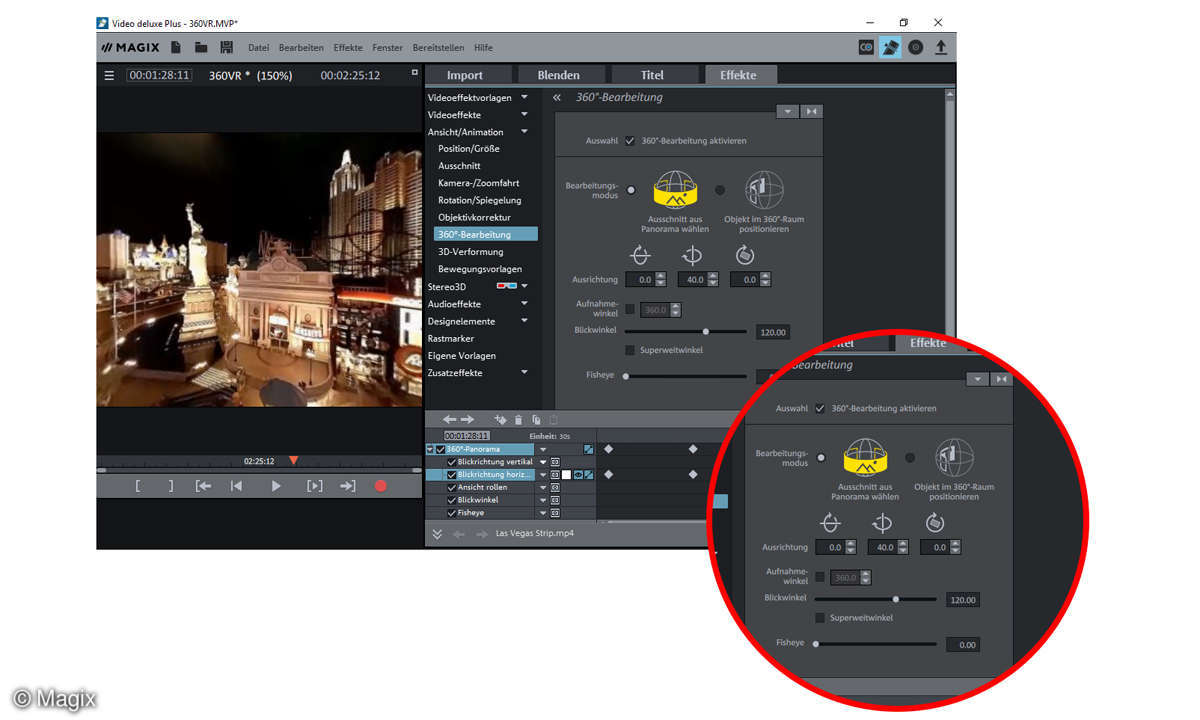
Task: Click the eye icon on the Blickrichtung horiz row
Action: click(578, 475)
